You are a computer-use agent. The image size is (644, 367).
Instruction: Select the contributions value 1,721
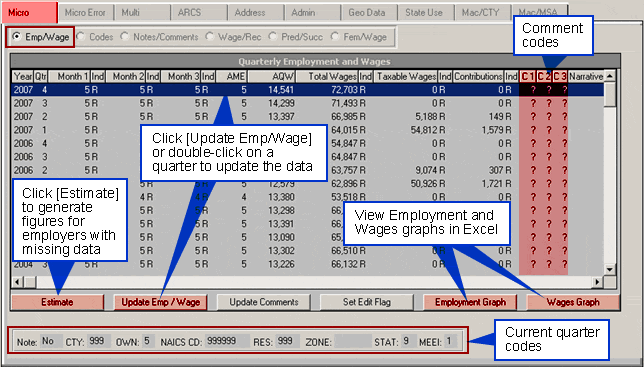[x=492, y=184]
